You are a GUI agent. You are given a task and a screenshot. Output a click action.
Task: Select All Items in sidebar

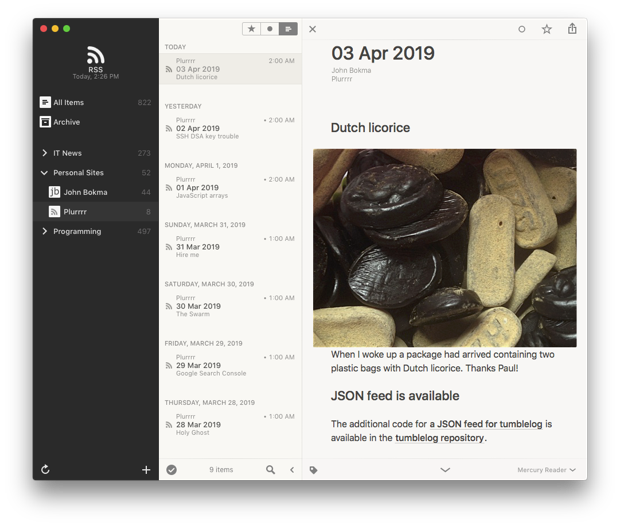coord(95,102)
